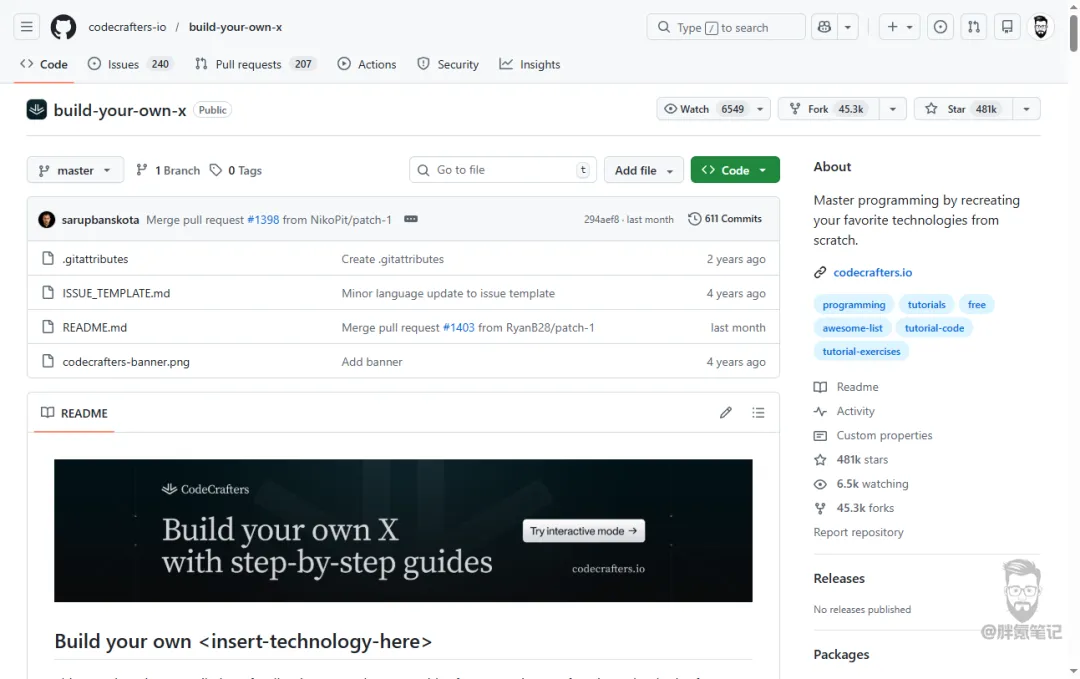1080x679 pixels.
Task: Click the programming topic tag
Action: point(853,304)
